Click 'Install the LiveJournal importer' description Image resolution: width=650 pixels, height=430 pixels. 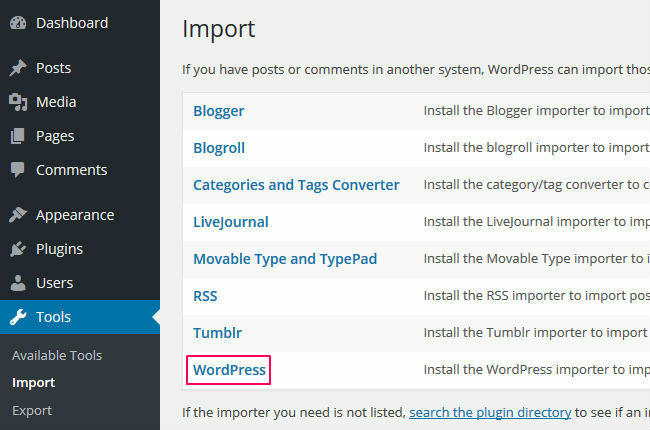click(x=537, y=222)
